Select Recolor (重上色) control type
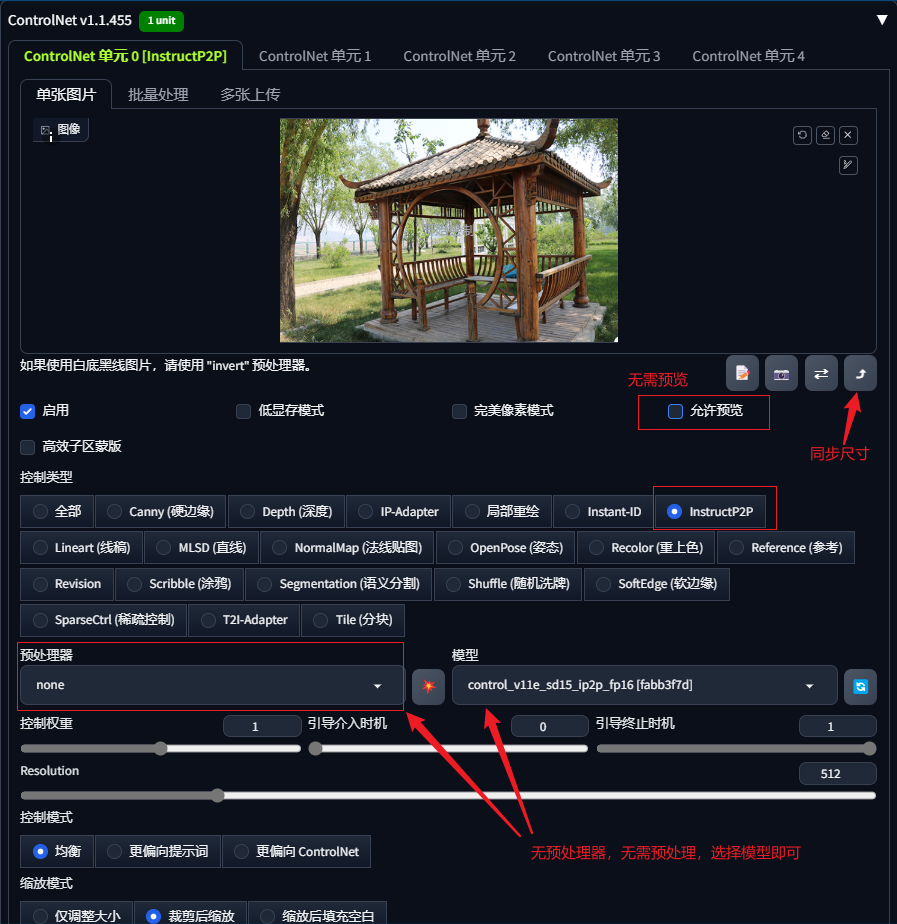897x924 pixels. point(646,547)
